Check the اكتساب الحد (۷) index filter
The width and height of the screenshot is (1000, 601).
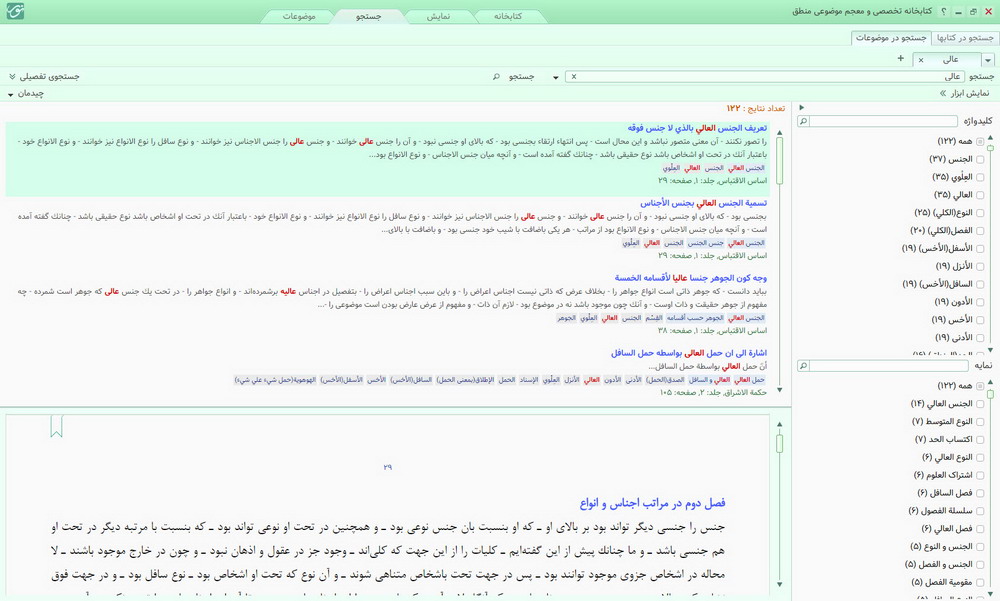pos(980,440)
